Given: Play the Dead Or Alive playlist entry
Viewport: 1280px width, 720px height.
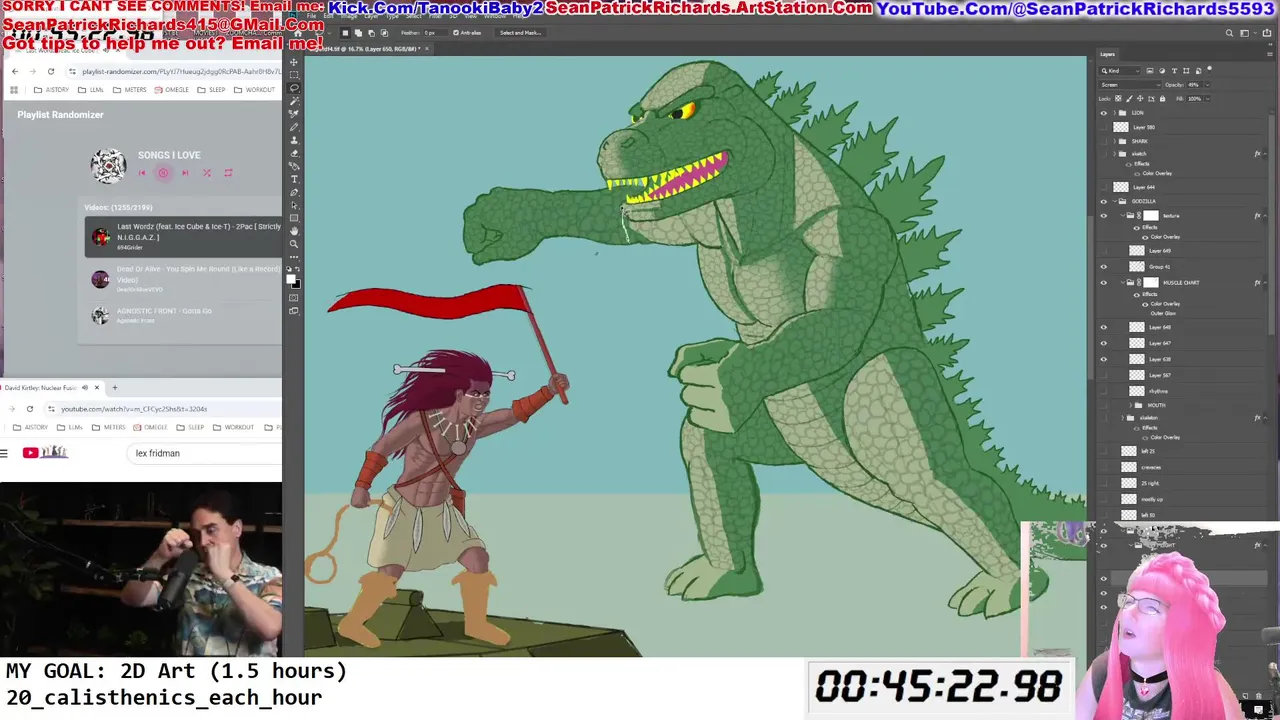Looking at the screenshot, I should click(x=183, y=279).
